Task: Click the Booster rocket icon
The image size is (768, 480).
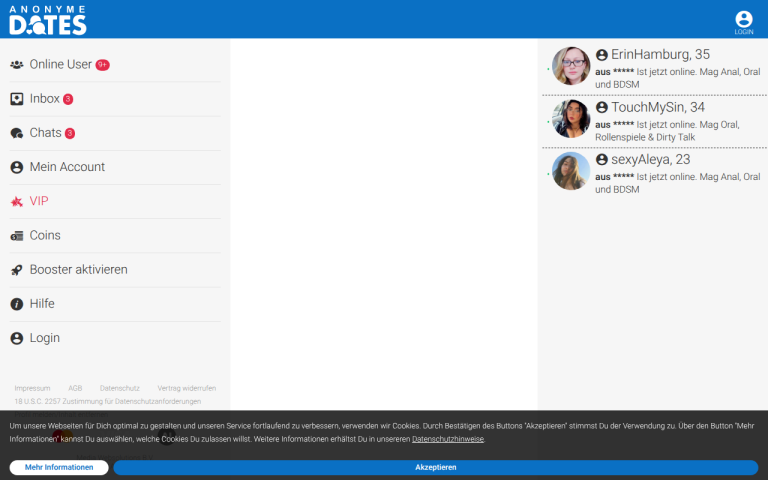Action: pos(17,270)
